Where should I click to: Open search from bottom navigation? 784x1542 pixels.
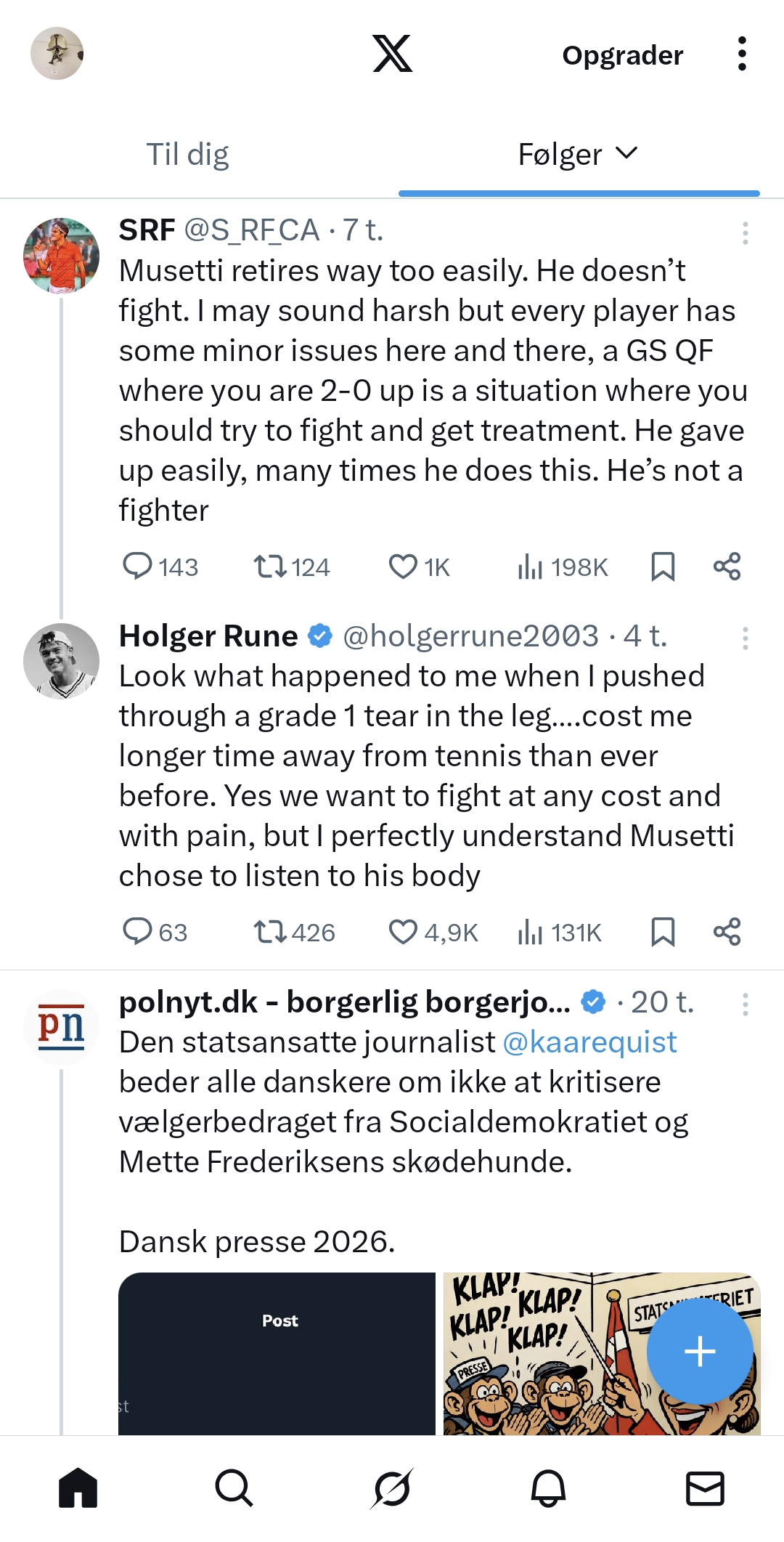234,1489
